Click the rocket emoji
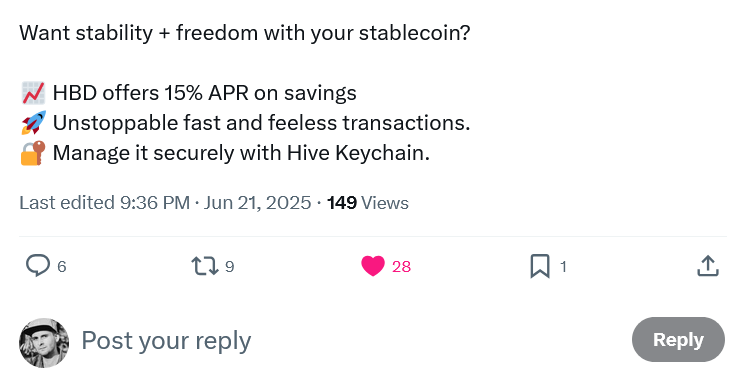The image size is (743, 386). [33, 123]
